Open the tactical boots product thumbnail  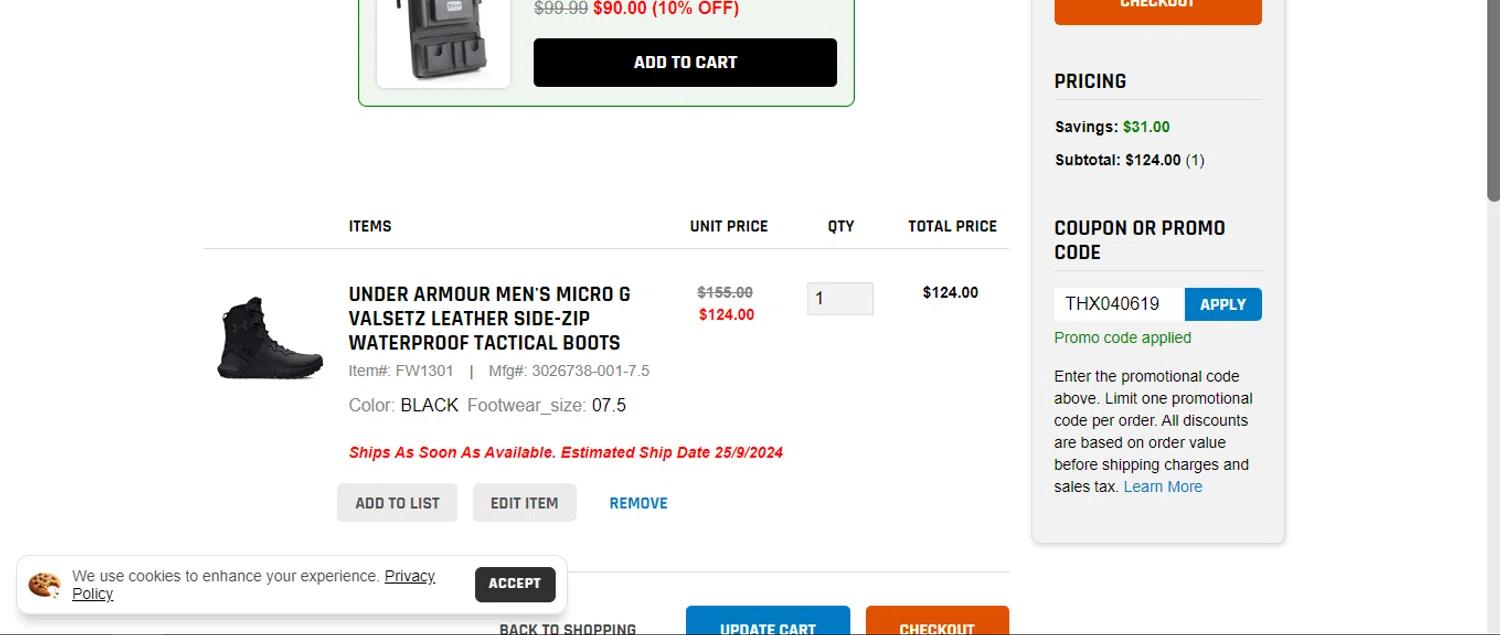(270, 337)
